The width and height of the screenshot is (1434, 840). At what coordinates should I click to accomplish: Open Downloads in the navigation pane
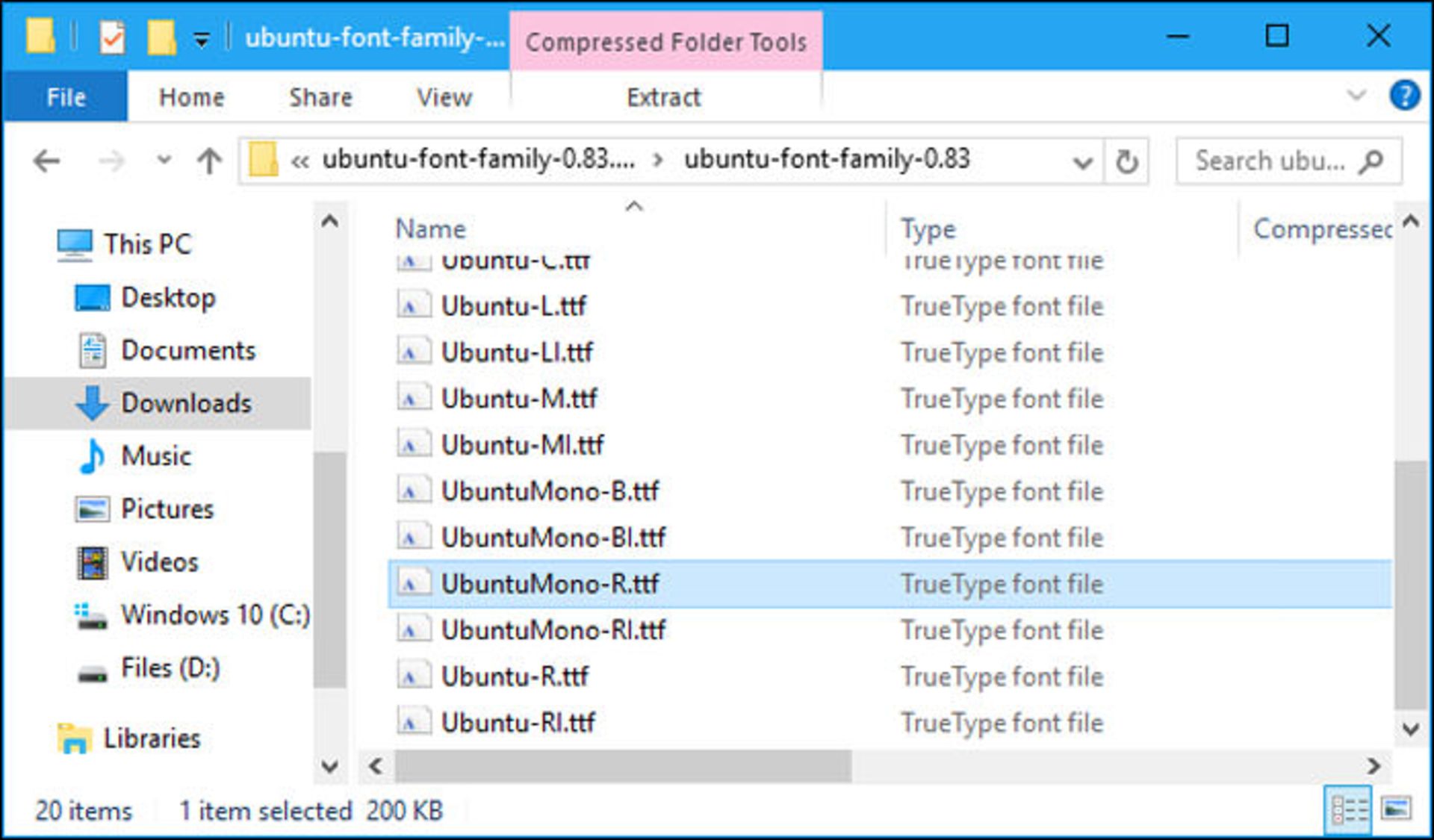click(185, 403)
